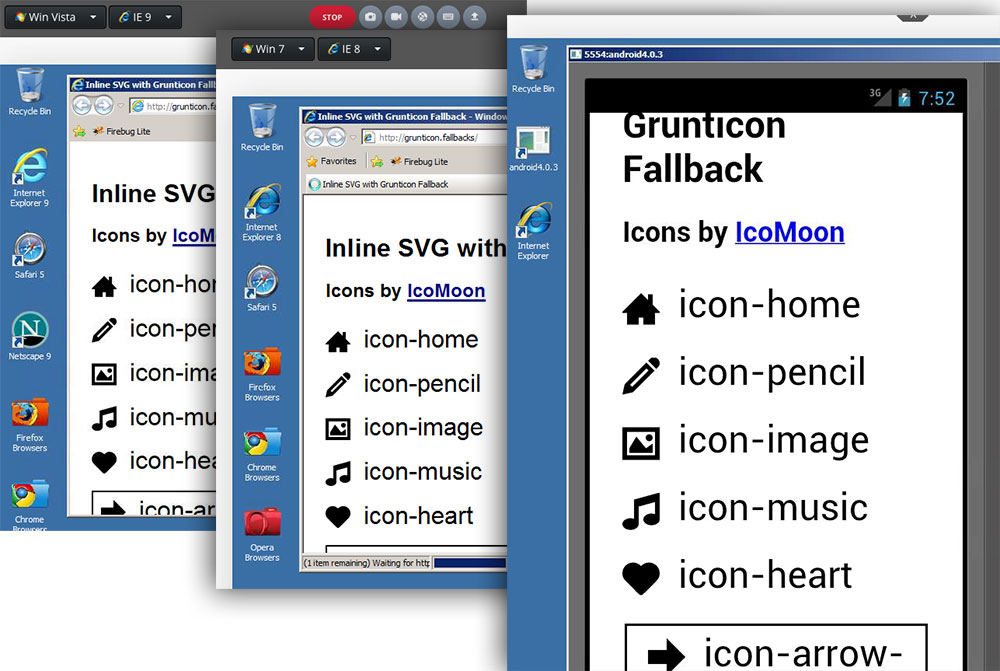Focus the IE 8 address bar with grunticon.fallbacks

434,137
